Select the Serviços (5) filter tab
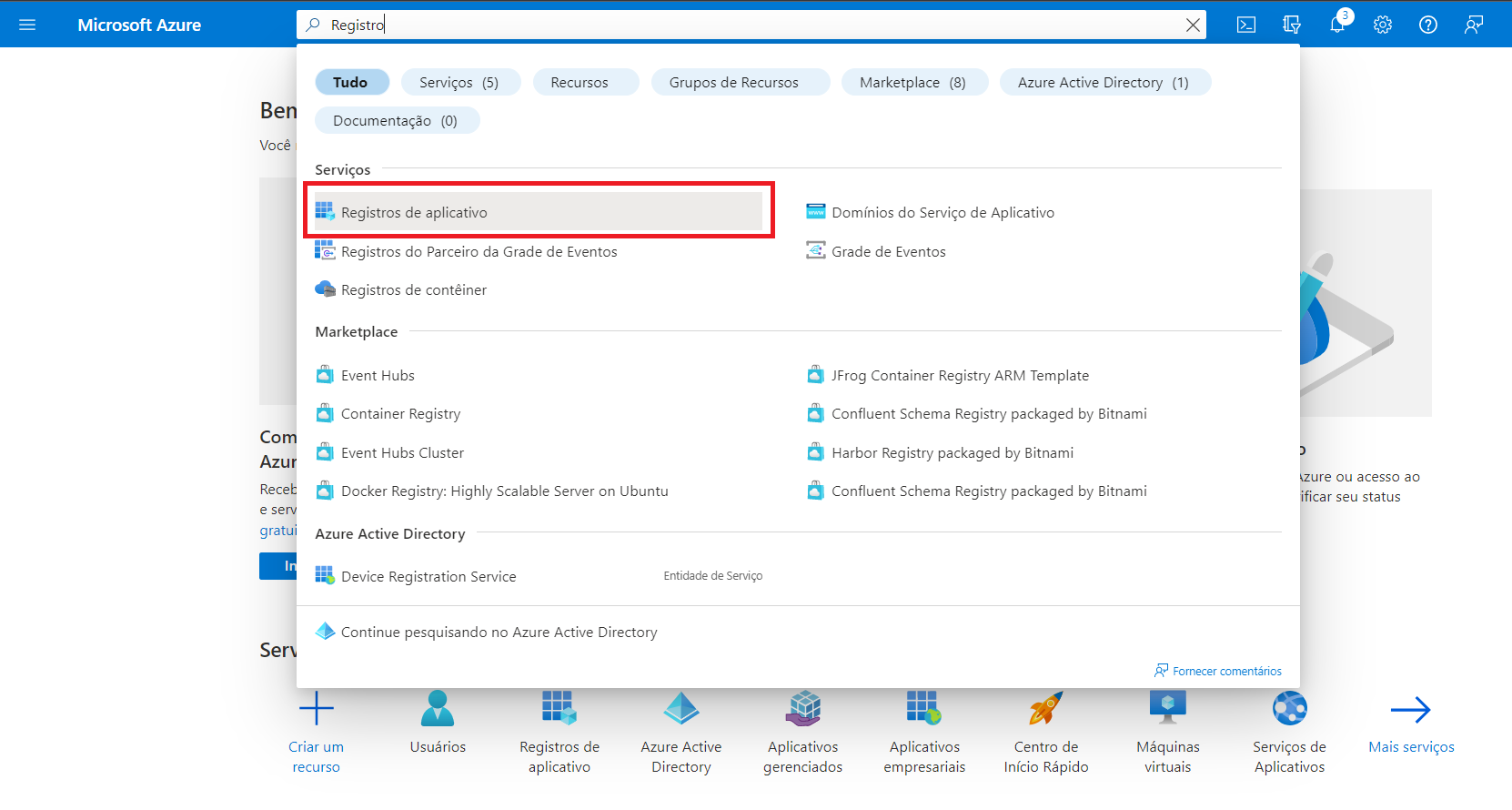1512x810 pixels. pyautogui.click(x=459, y=83)
